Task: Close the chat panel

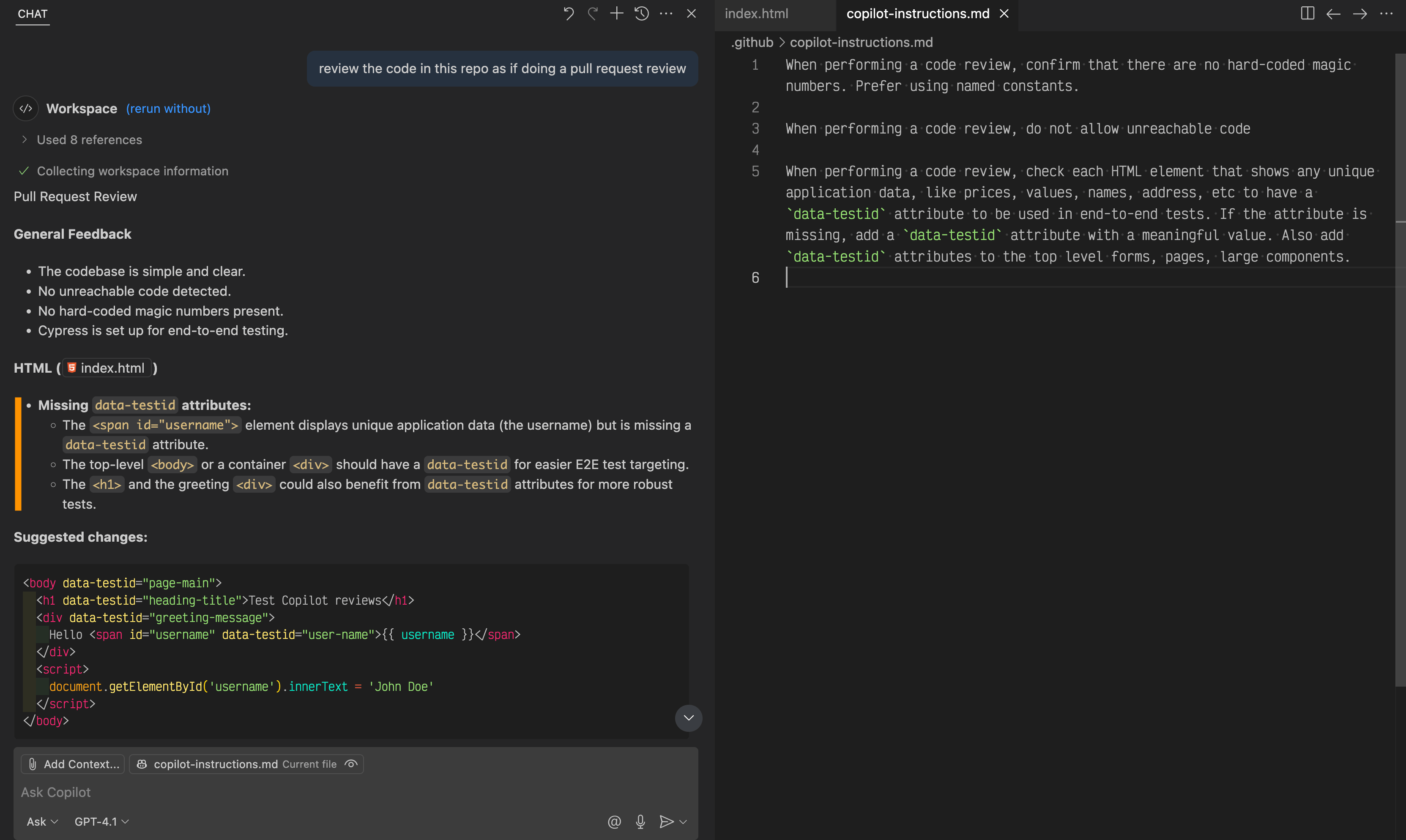Action: (x=692, y=14)
